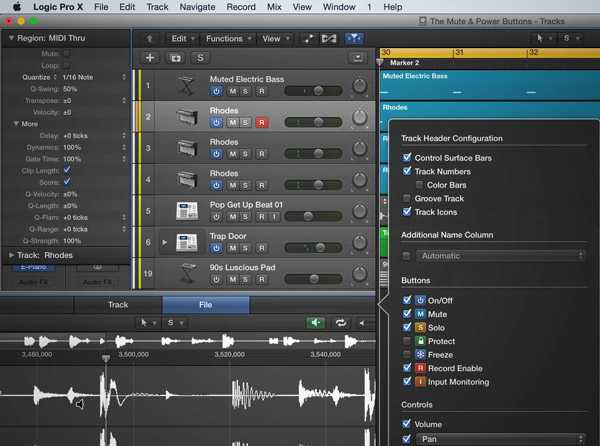Uncheck Track Icons checkbox
The height and width of the screenshot is (446, 600).
coord(407,212)
